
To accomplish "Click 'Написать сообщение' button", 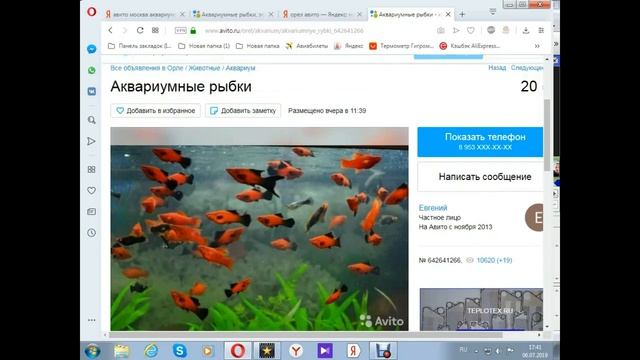I will tap(480, 177).
